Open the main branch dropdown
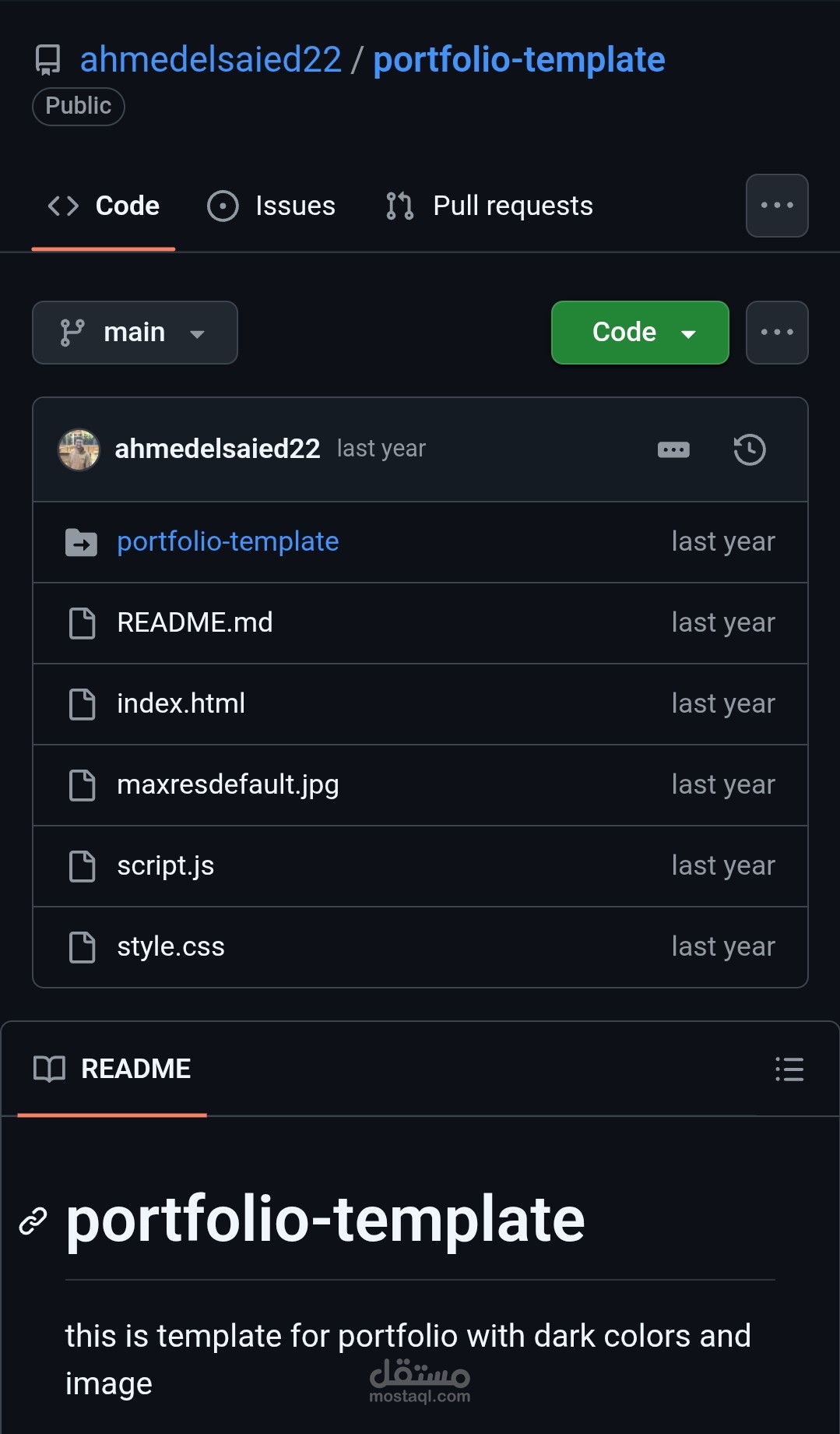The height and width of the screenshot is (1434, 840). point(135,333)
